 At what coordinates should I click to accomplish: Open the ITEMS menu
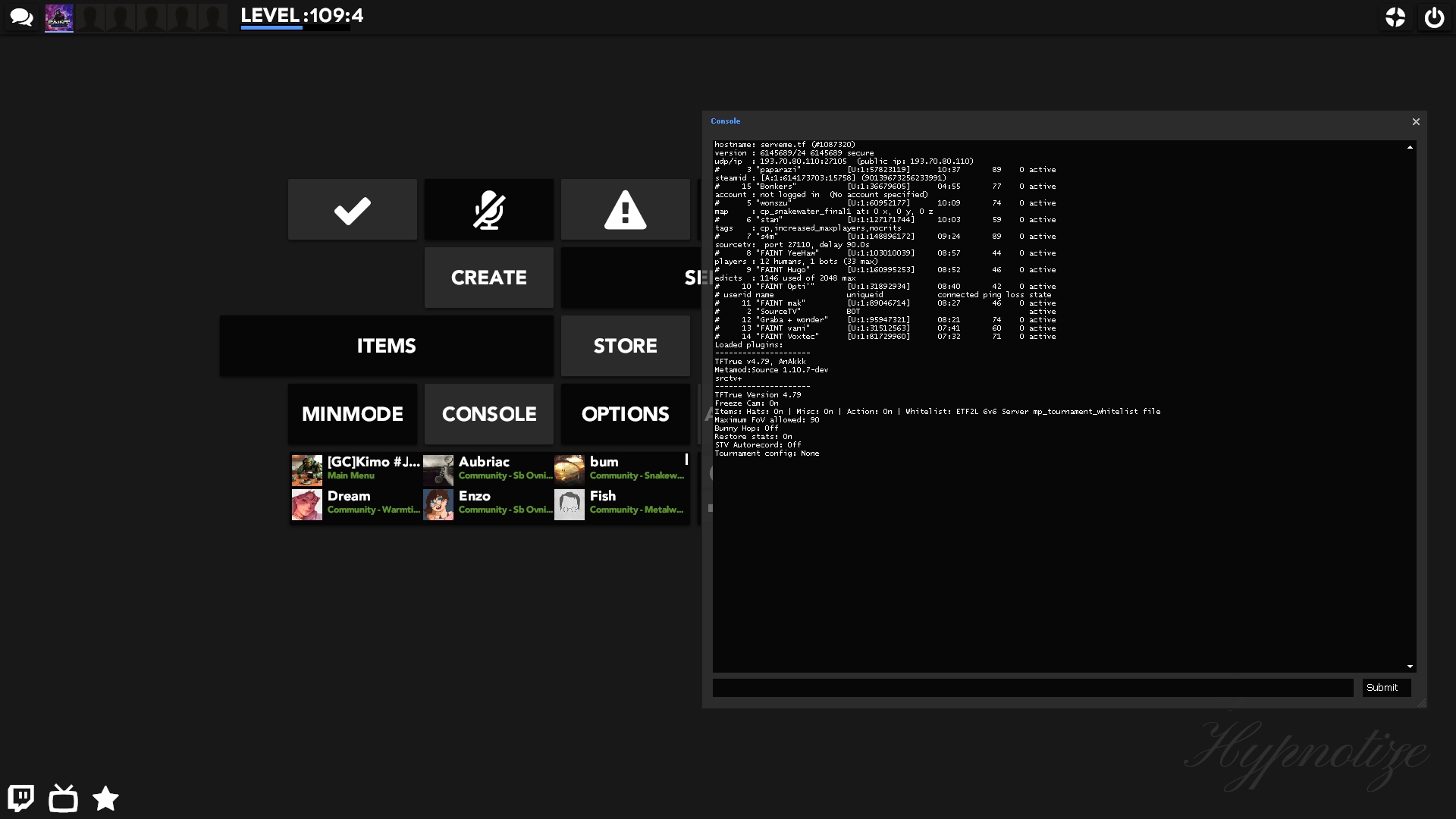tap(386, 346)
